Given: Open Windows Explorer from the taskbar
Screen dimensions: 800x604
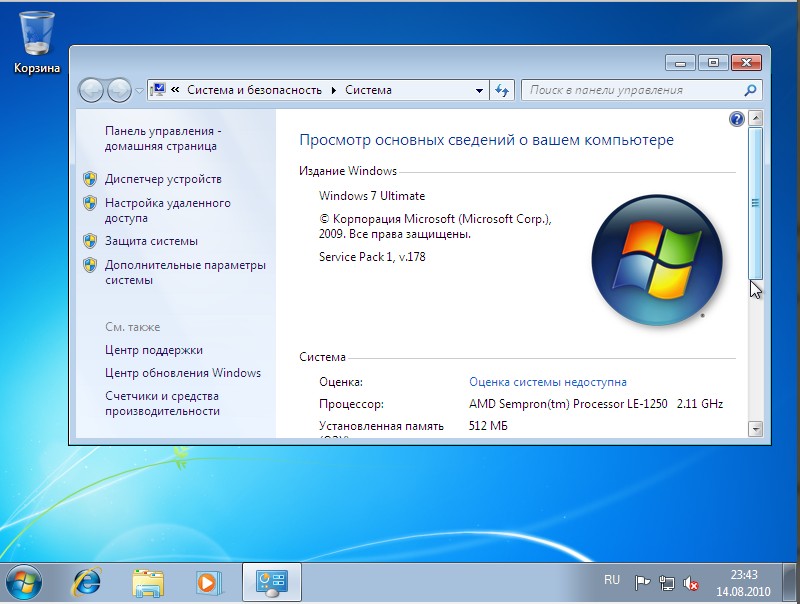Looking at the screenshot, I should [148, 583].
